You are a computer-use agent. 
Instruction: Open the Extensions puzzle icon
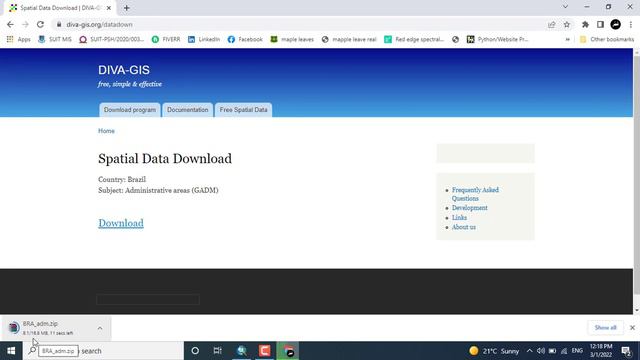point(585,24)
